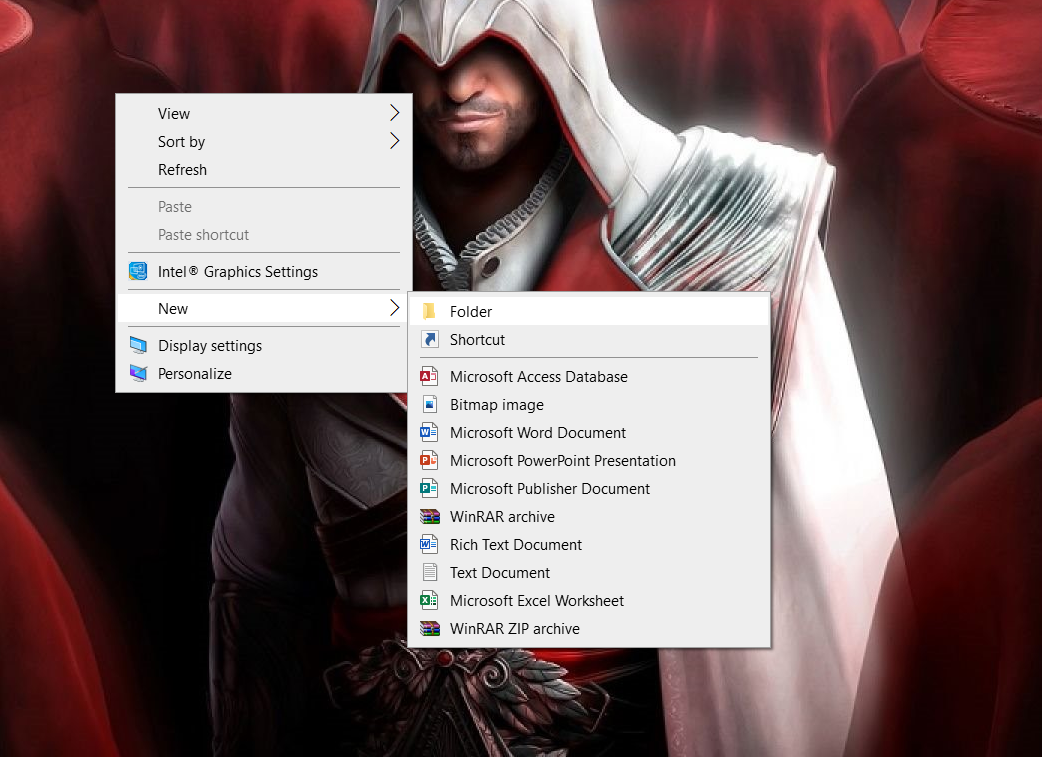This screenshot has width=1042, height=757.
Task: Select Refresh from the context menu
Action: 264,169
